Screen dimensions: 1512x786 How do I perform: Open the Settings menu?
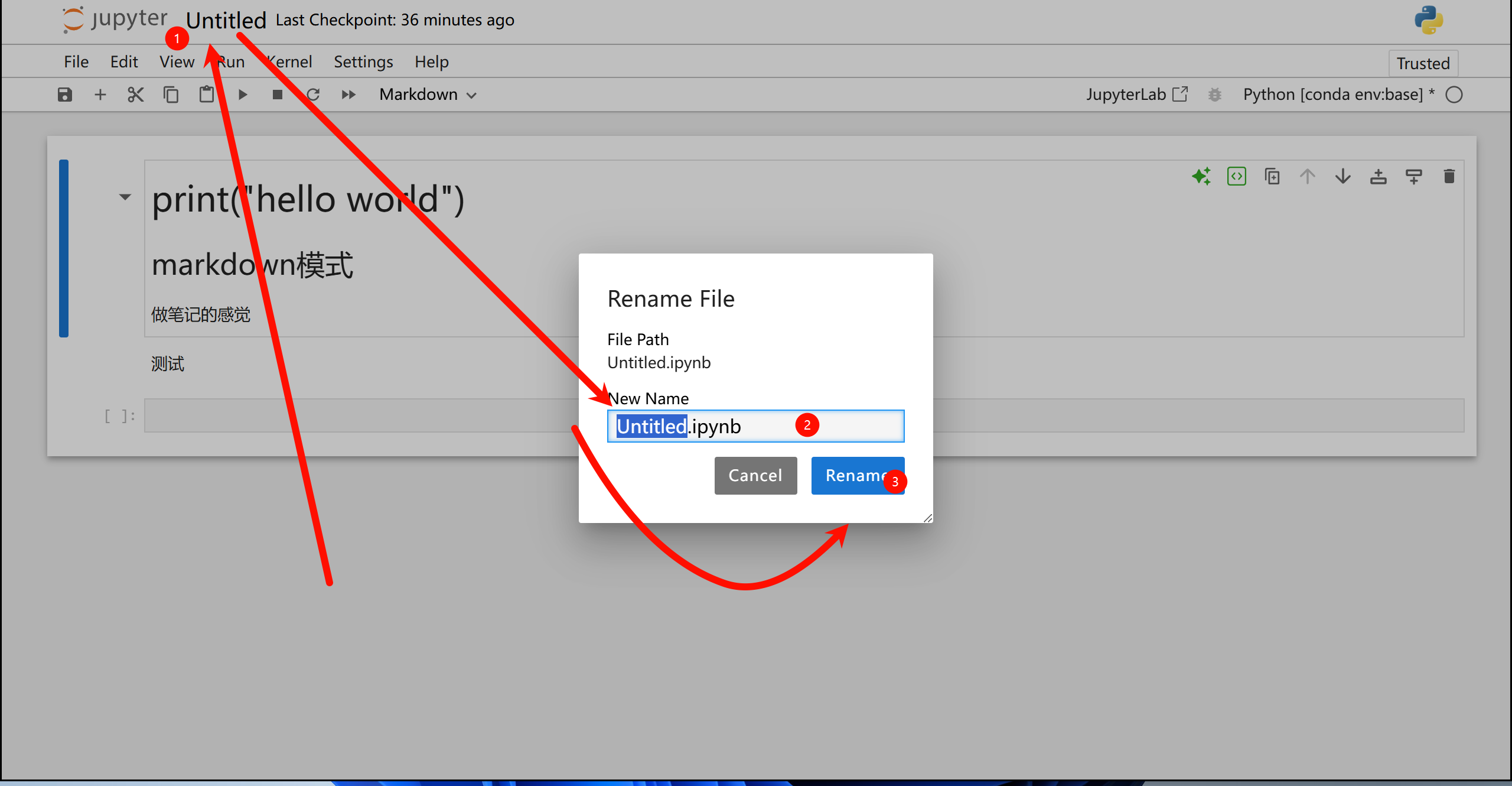(363, 61)
